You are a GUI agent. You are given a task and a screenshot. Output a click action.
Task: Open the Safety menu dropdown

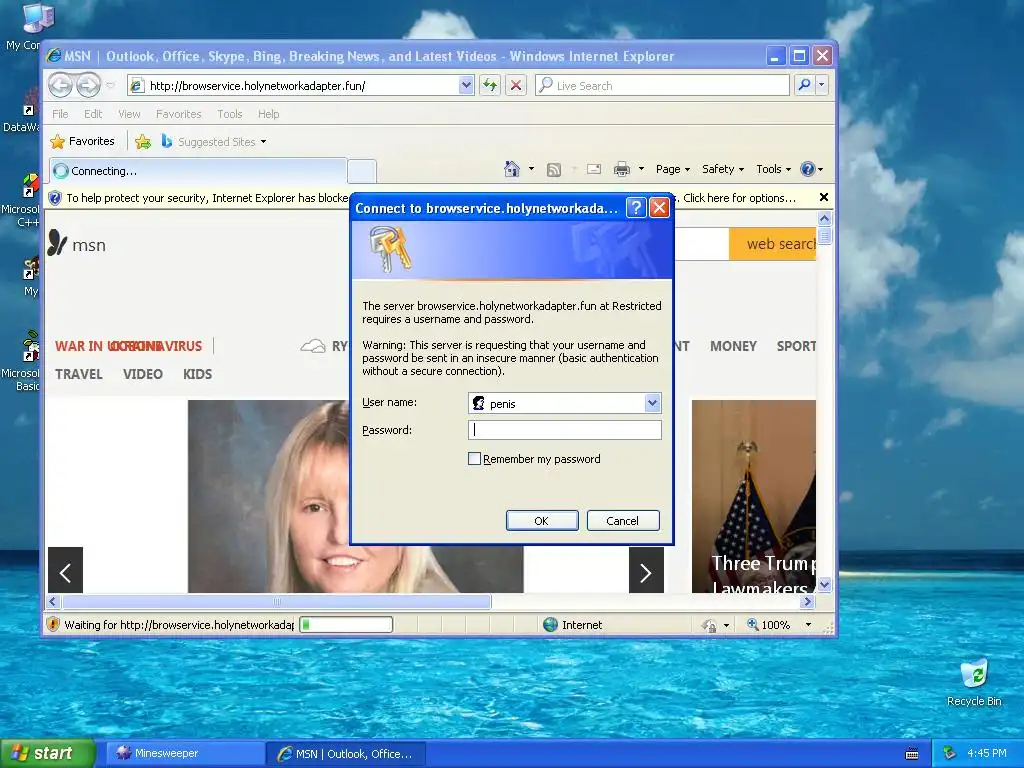[x=723, y=169]
